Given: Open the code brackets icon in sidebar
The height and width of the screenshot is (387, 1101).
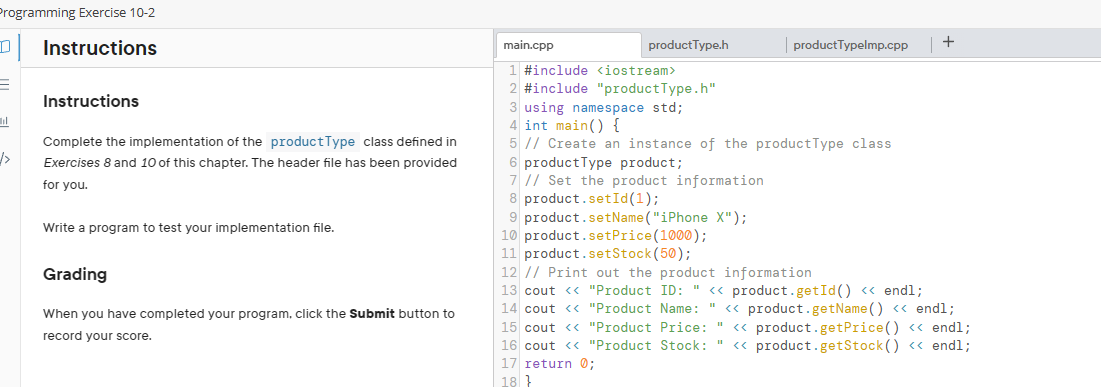Looking at the screenshot, I should [4, 159].
